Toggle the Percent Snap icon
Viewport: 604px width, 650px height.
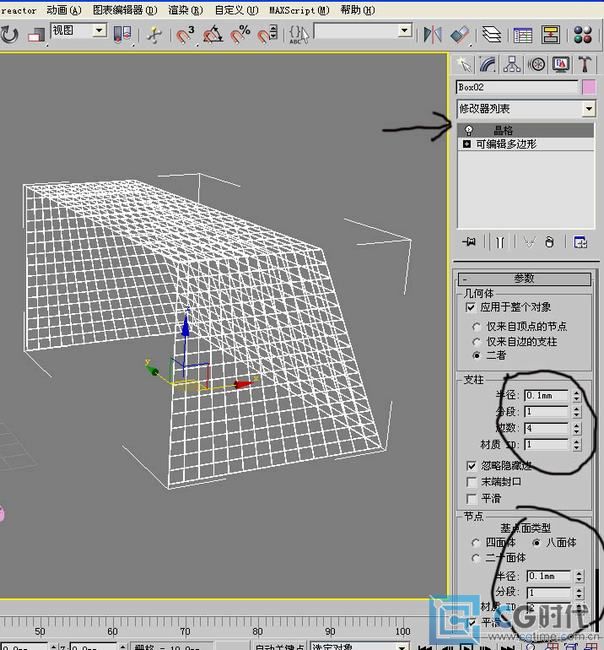click(x=240, y=35)
